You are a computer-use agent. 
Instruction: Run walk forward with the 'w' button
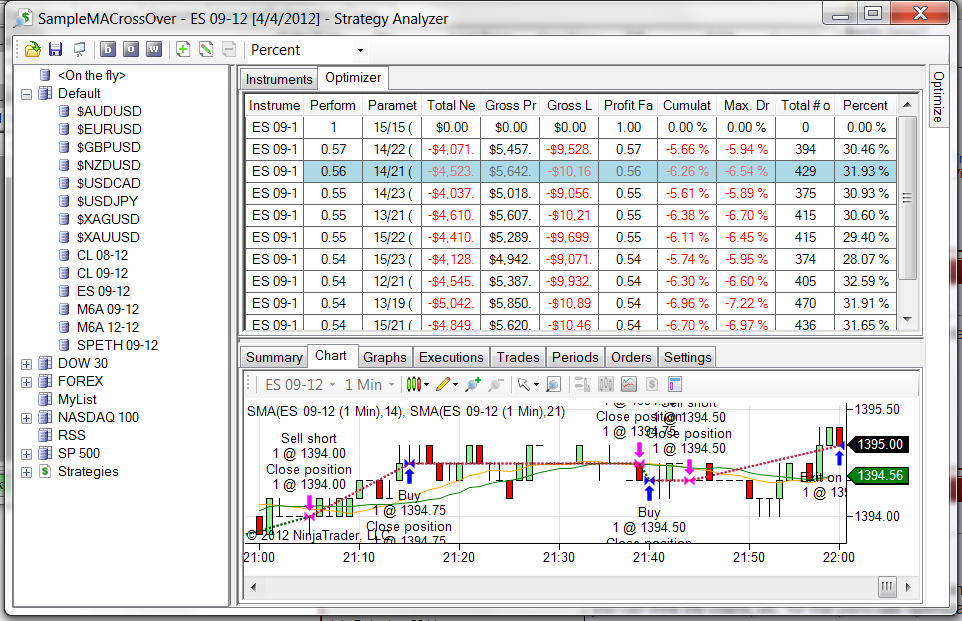point(154,50)
